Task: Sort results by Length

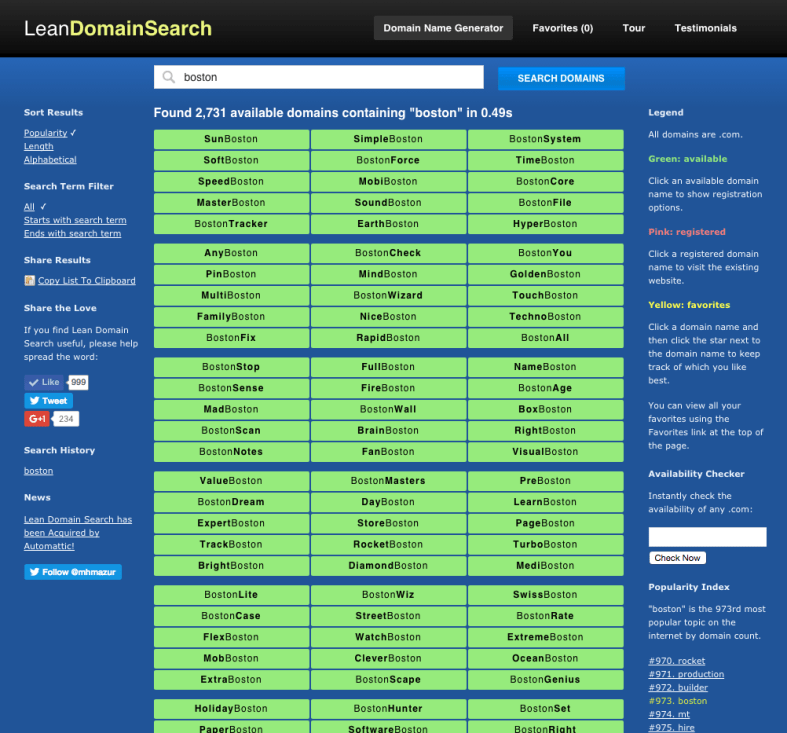Action: pyautogui.click(x=39, y=146)
